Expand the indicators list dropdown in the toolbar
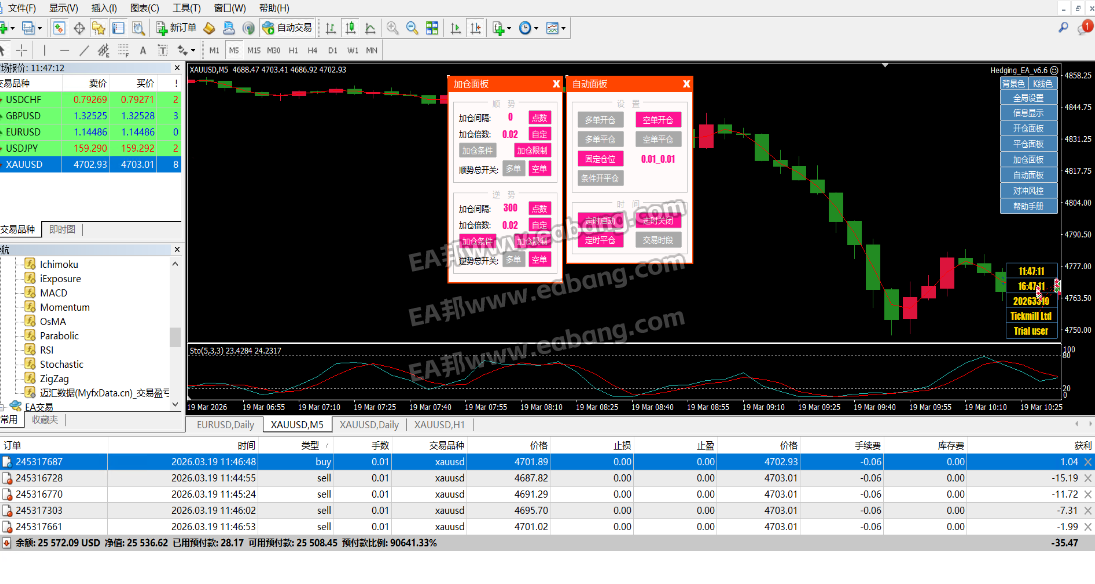Viewport: 1095px width, 584px height. (502, 28)
